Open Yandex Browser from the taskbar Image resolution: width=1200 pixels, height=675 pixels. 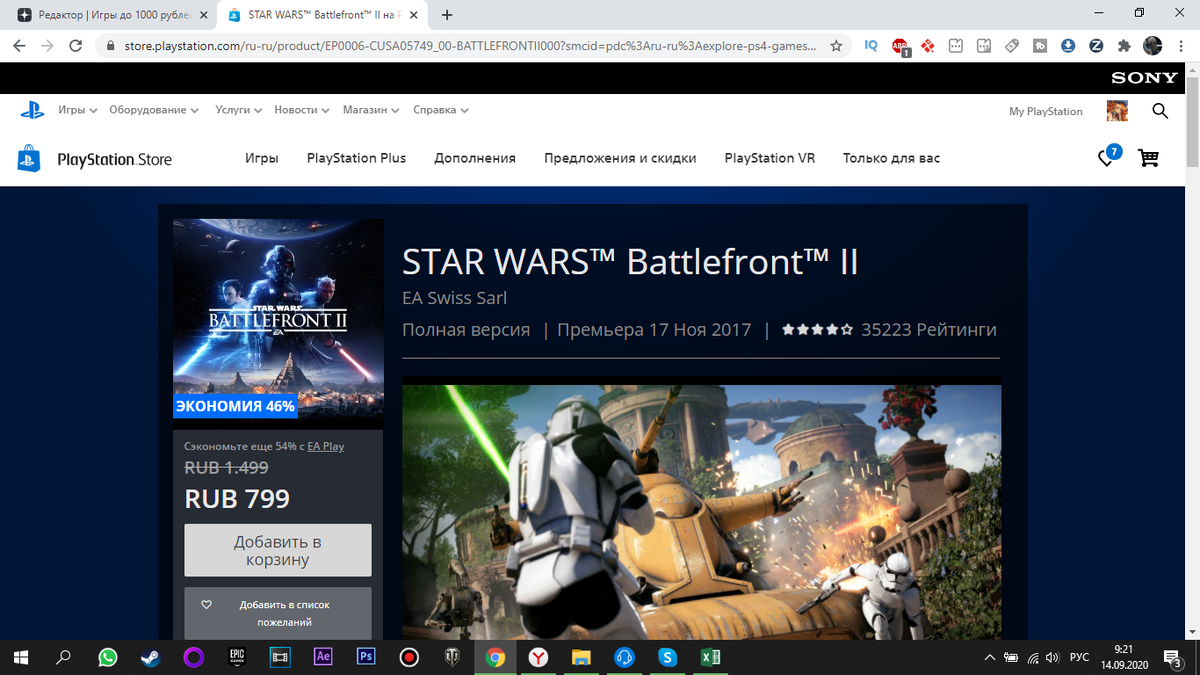[x=538, y=657]
